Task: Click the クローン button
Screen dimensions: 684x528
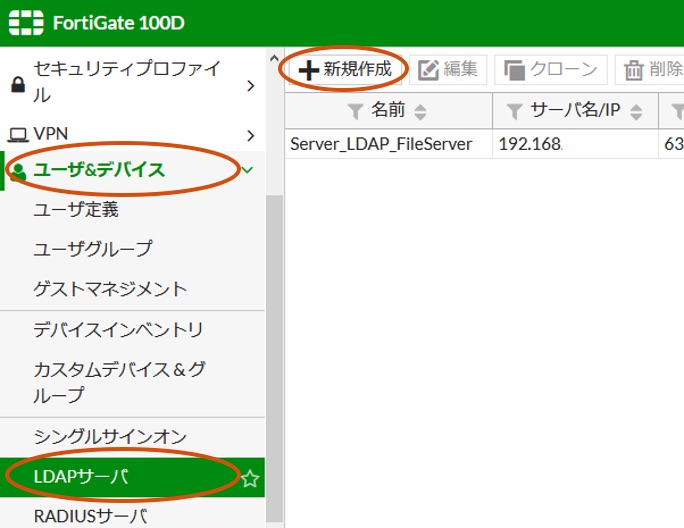Action: click(x=551, y=69)
